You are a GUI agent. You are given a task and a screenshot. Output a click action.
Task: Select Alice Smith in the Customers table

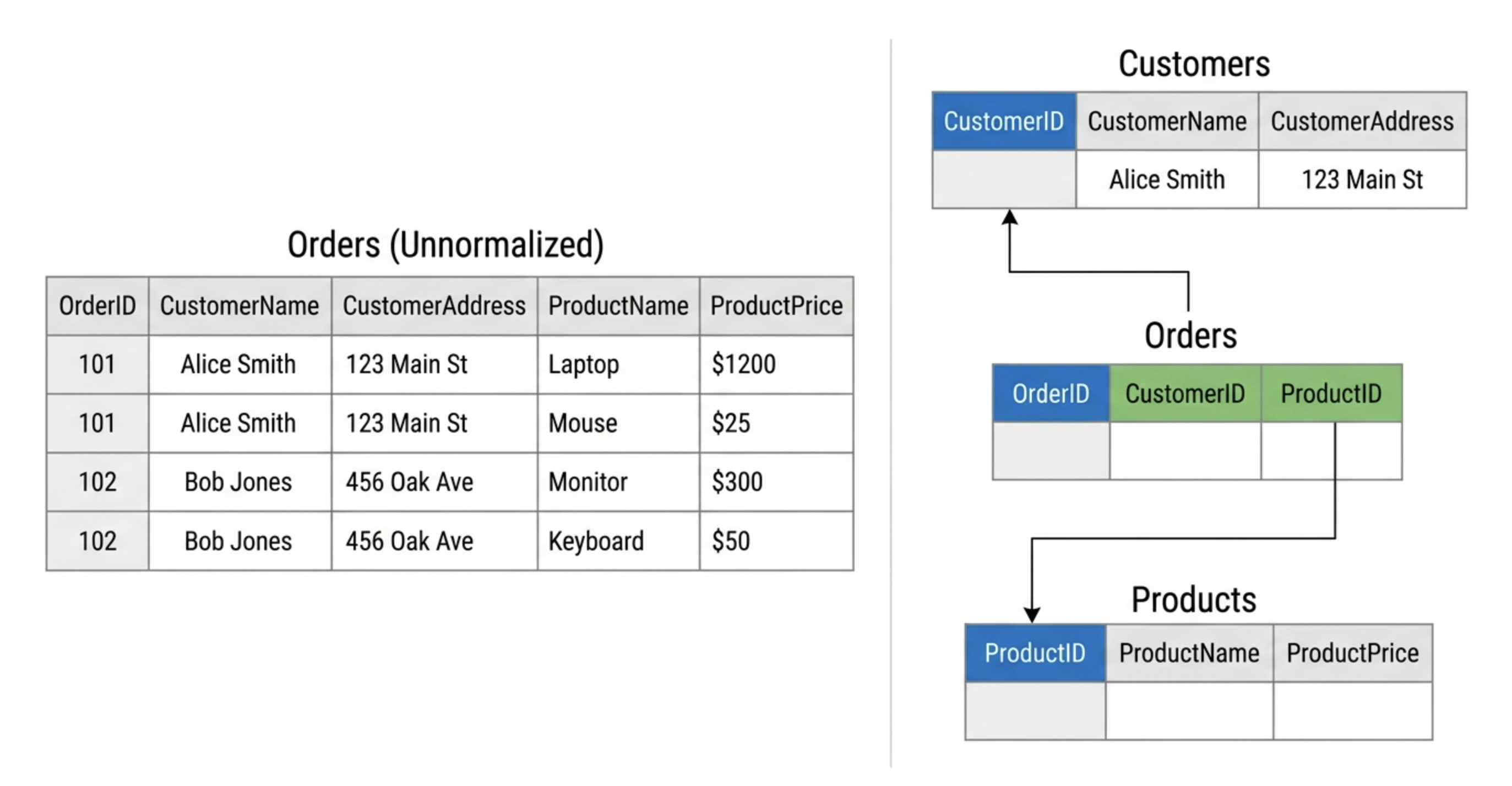click(1167, 179)
